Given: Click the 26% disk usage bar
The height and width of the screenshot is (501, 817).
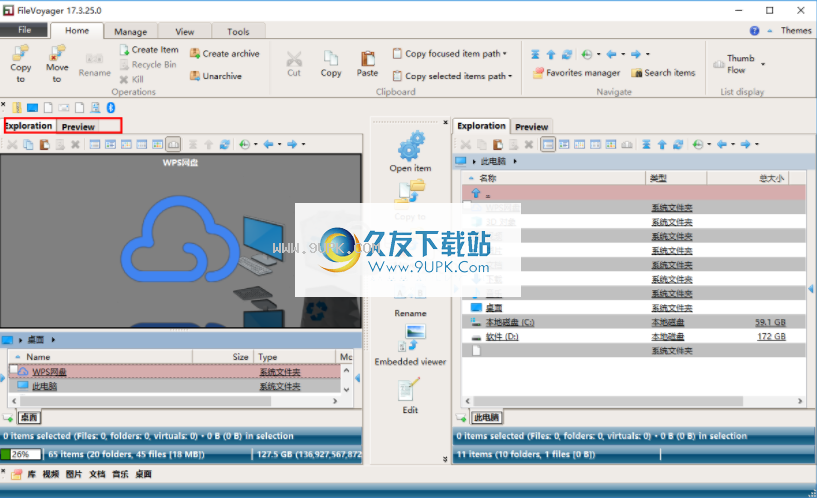Looking at the screenshot, I should [21, 455].
